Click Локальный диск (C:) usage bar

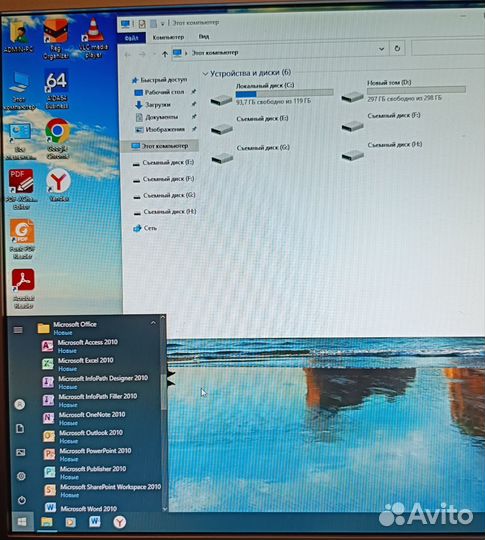click(285, 93)
